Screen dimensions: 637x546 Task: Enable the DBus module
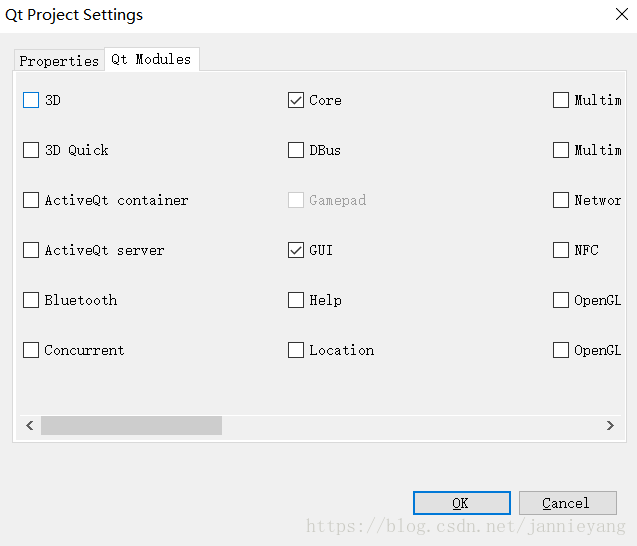click(296, 150)
